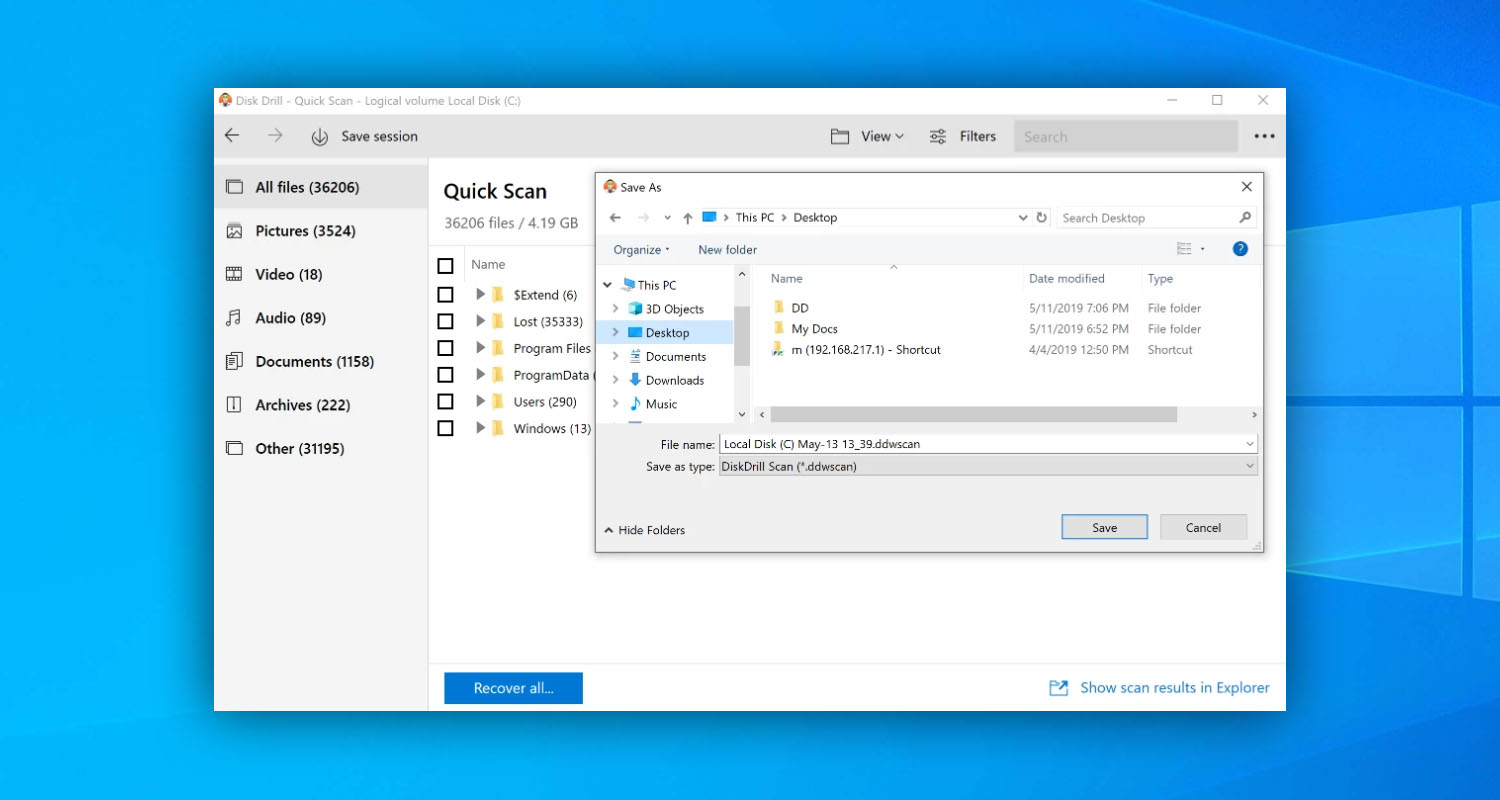Click Hide Folders

645,530
